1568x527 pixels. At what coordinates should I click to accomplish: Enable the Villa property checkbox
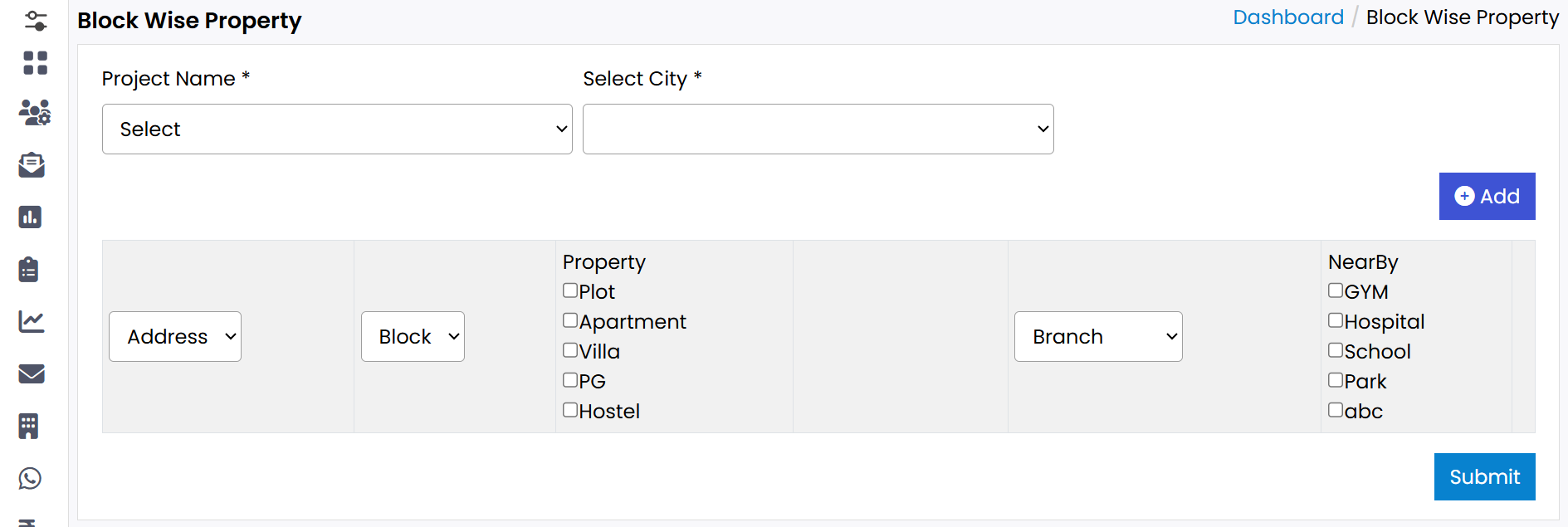pyautogui.click(x=569, y=349)
